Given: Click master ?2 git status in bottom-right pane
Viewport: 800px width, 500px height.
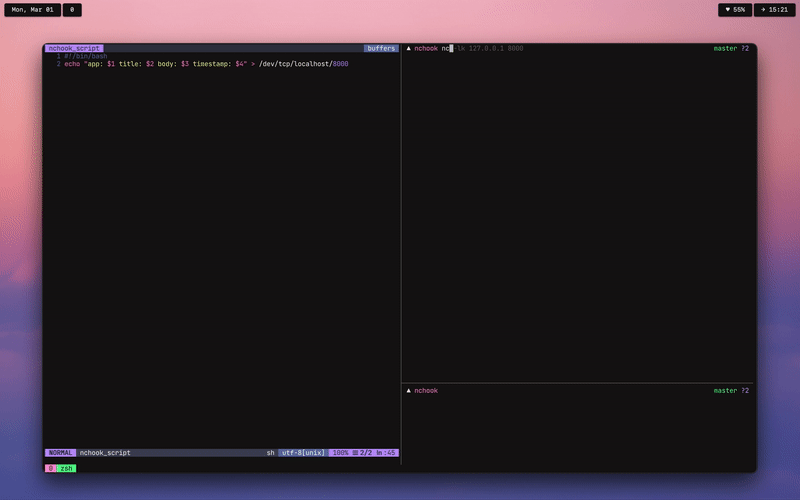Looking at the screenshot, I should click(731, 391).
